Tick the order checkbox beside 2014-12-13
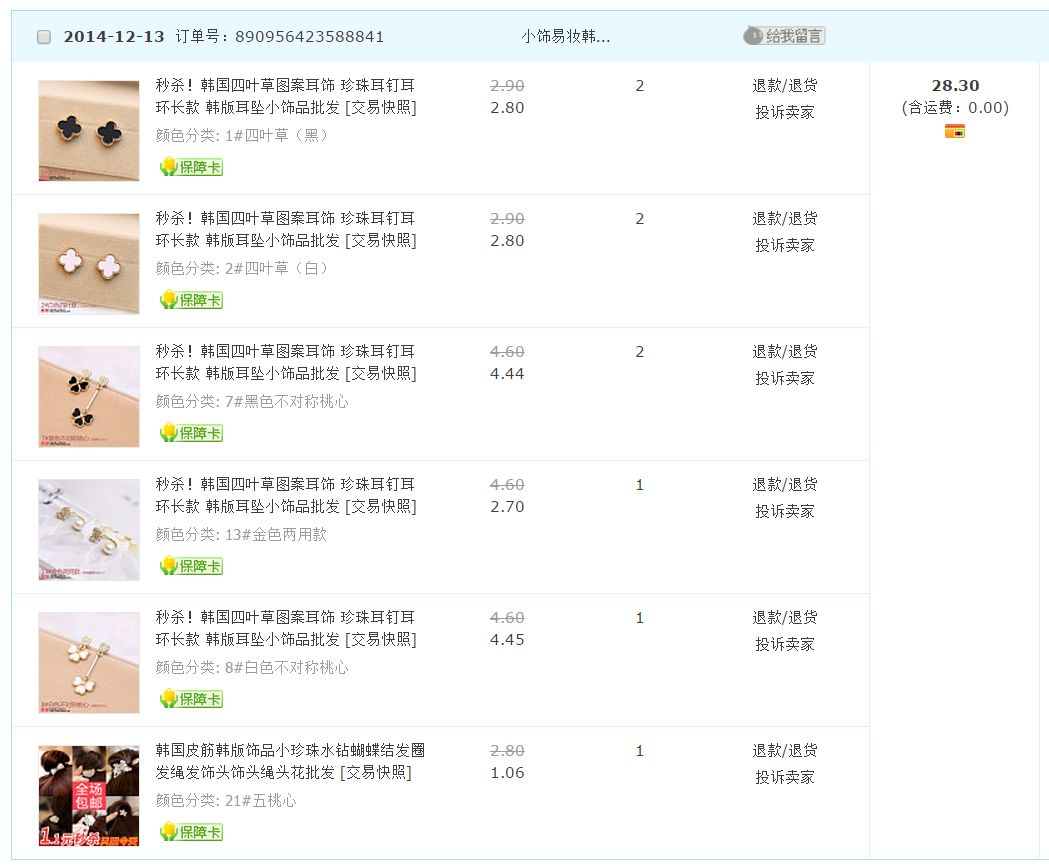The image size is (1049, 866). coord(44,37)
